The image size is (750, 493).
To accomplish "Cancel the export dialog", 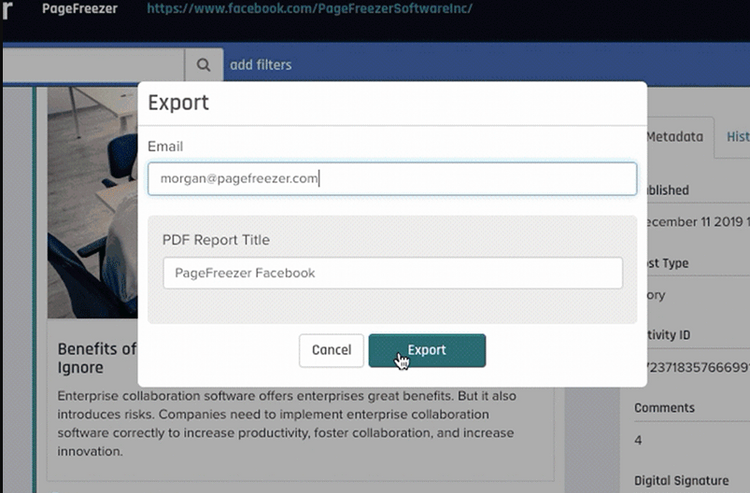I will (x=331, y=351).
